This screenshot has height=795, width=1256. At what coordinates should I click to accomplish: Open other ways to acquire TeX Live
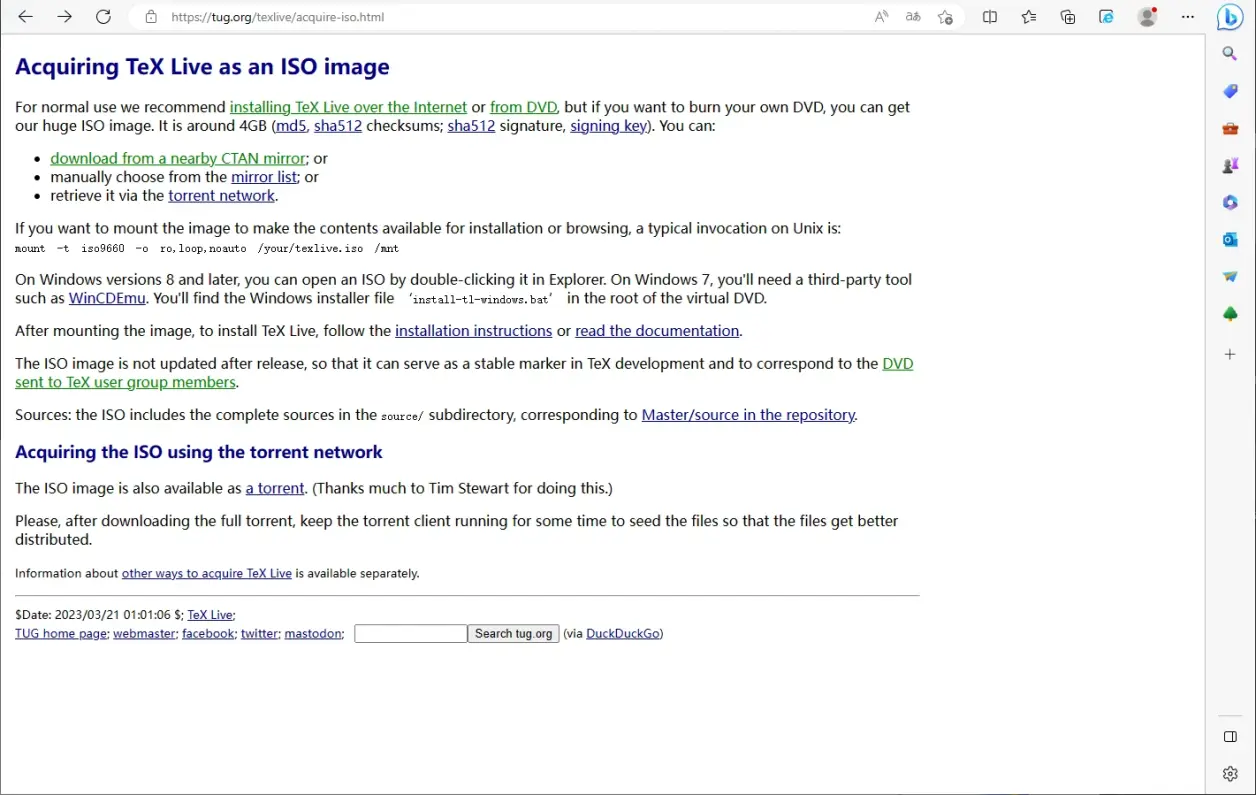coord(207,574)
